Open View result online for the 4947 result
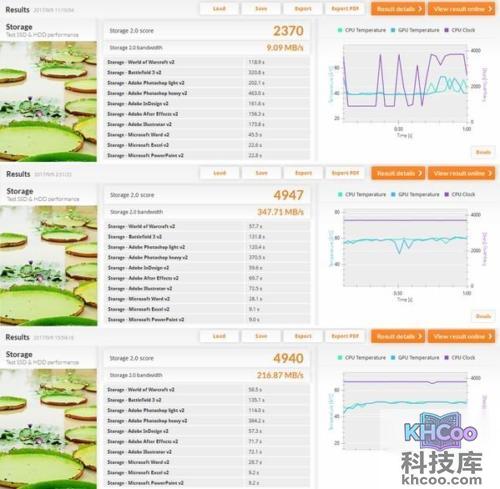The height and width of the screenshot is (489, 500). [x=462, y=173]
